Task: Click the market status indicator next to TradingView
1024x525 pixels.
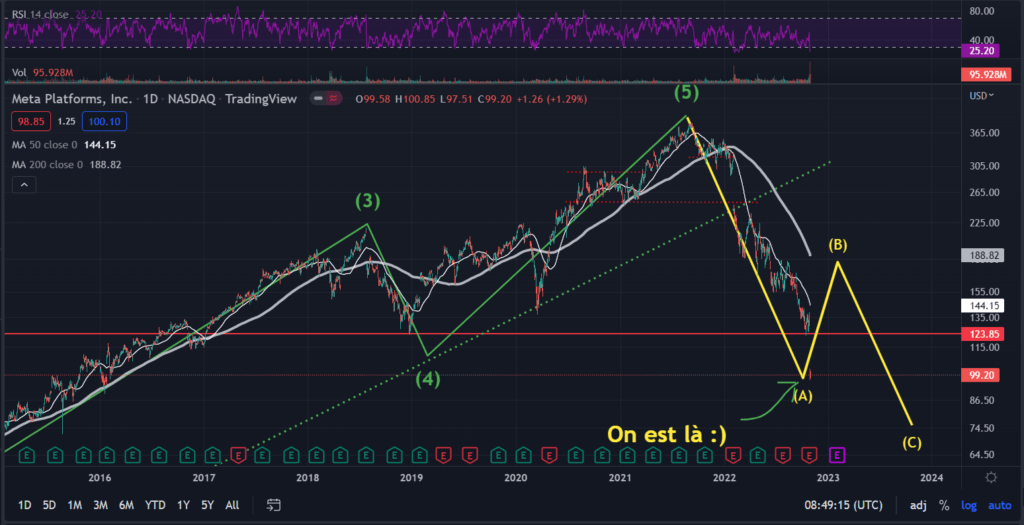Action: coord(322,99)
